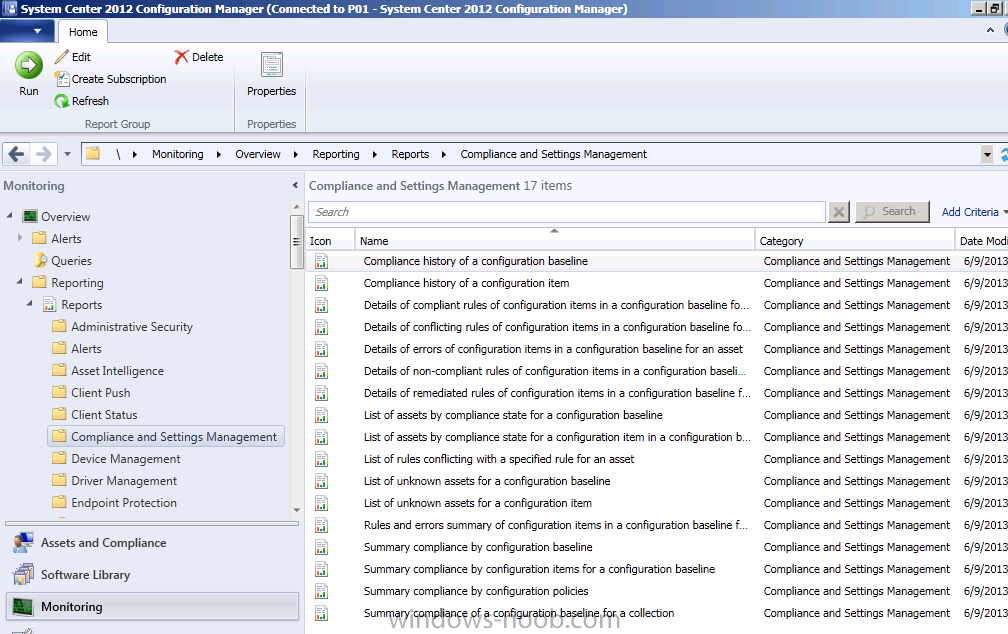Viewport: 1008px width, 634px height.
Task: Clear the search with X button
Action: coord(838,212)
